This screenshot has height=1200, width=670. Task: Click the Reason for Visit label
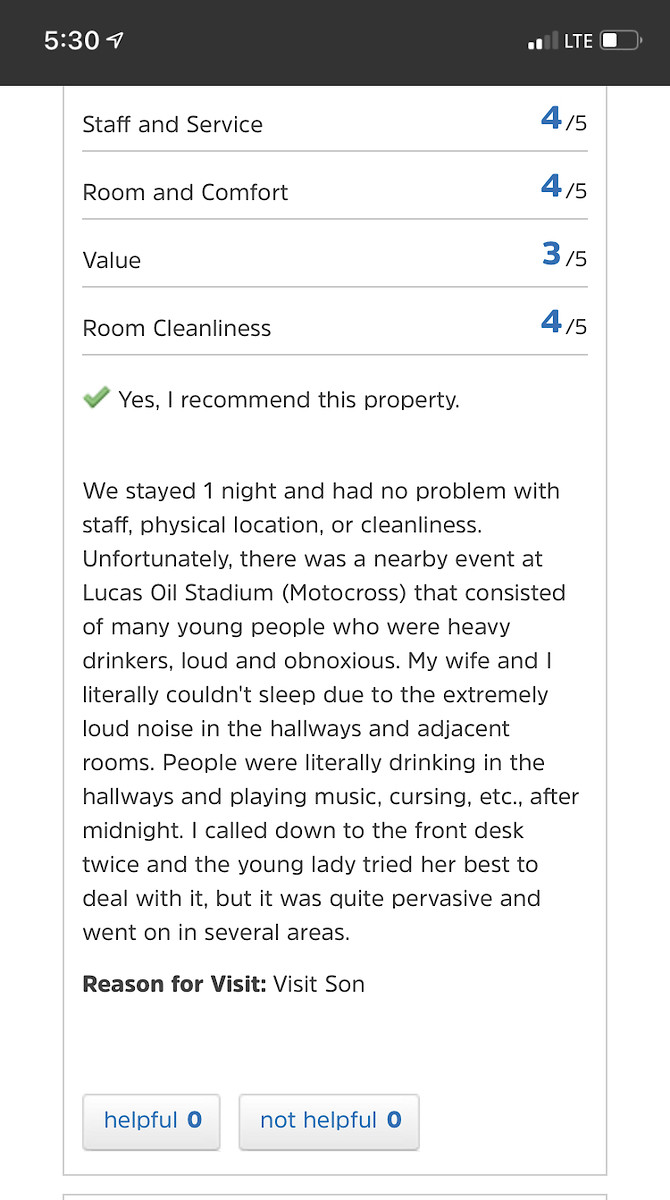click(x=174, y=984)
